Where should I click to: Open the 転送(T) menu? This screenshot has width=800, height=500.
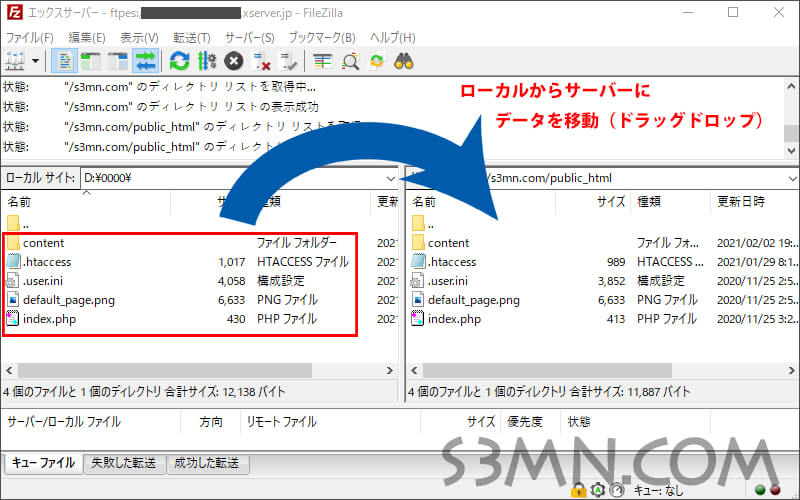tap(192, 38)
